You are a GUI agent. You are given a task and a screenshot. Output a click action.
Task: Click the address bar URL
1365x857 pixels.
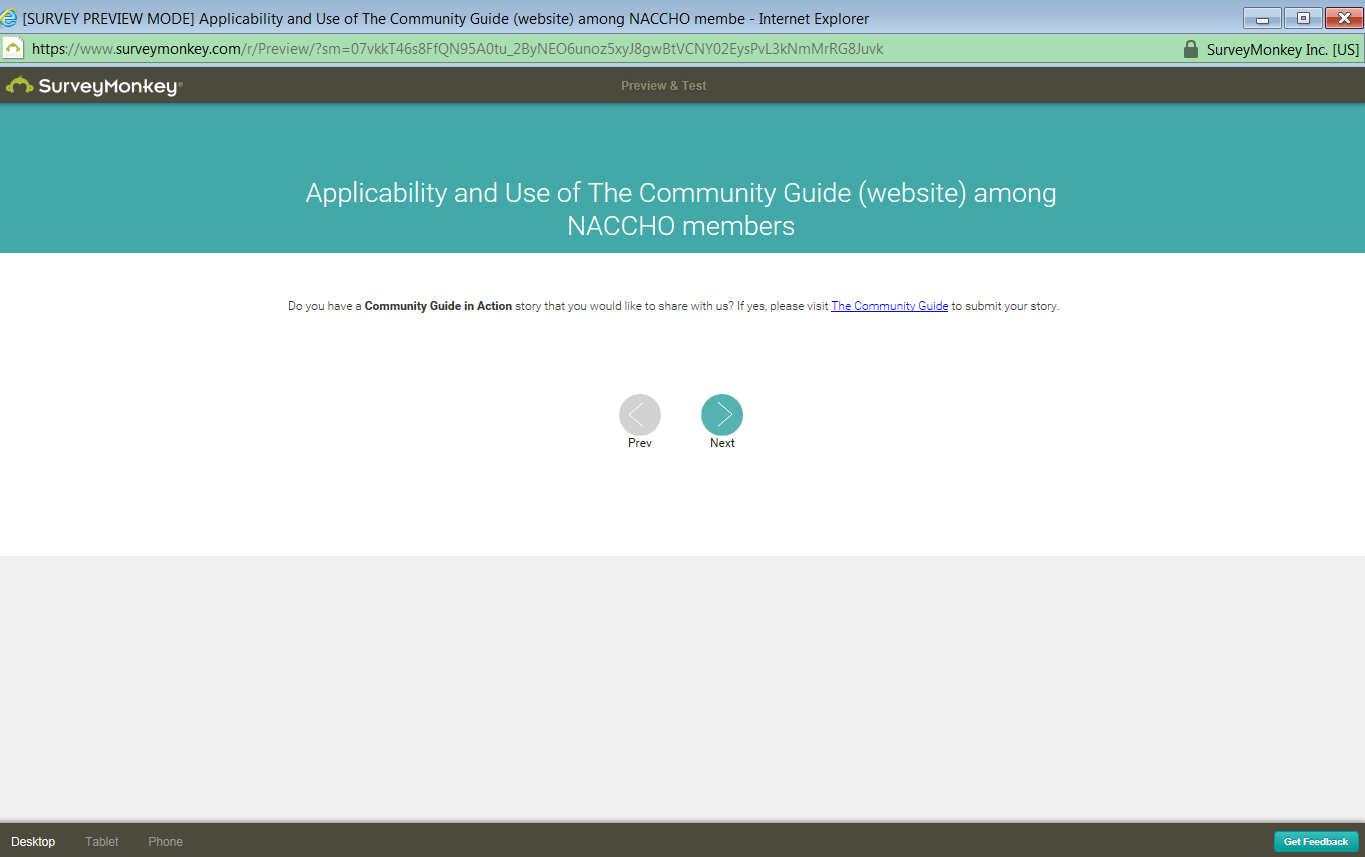click(x=458, y=48)
